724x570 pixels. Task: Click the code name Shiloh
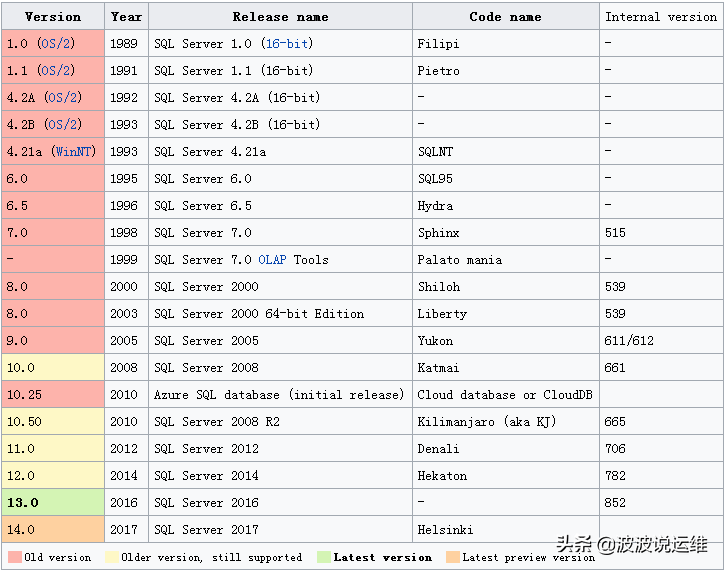[x=439, y=287]
